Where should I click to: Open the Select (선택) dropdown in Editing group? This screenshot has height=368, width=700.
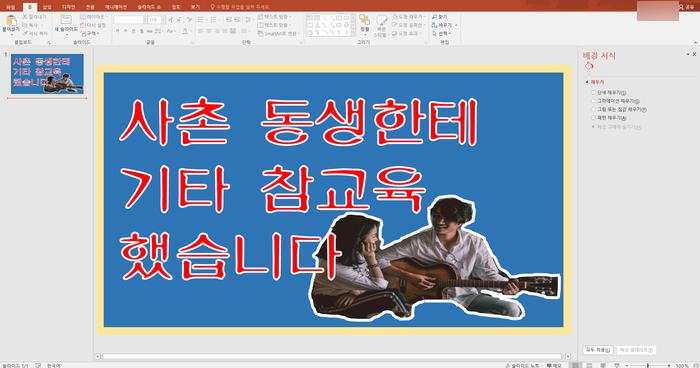442,33
